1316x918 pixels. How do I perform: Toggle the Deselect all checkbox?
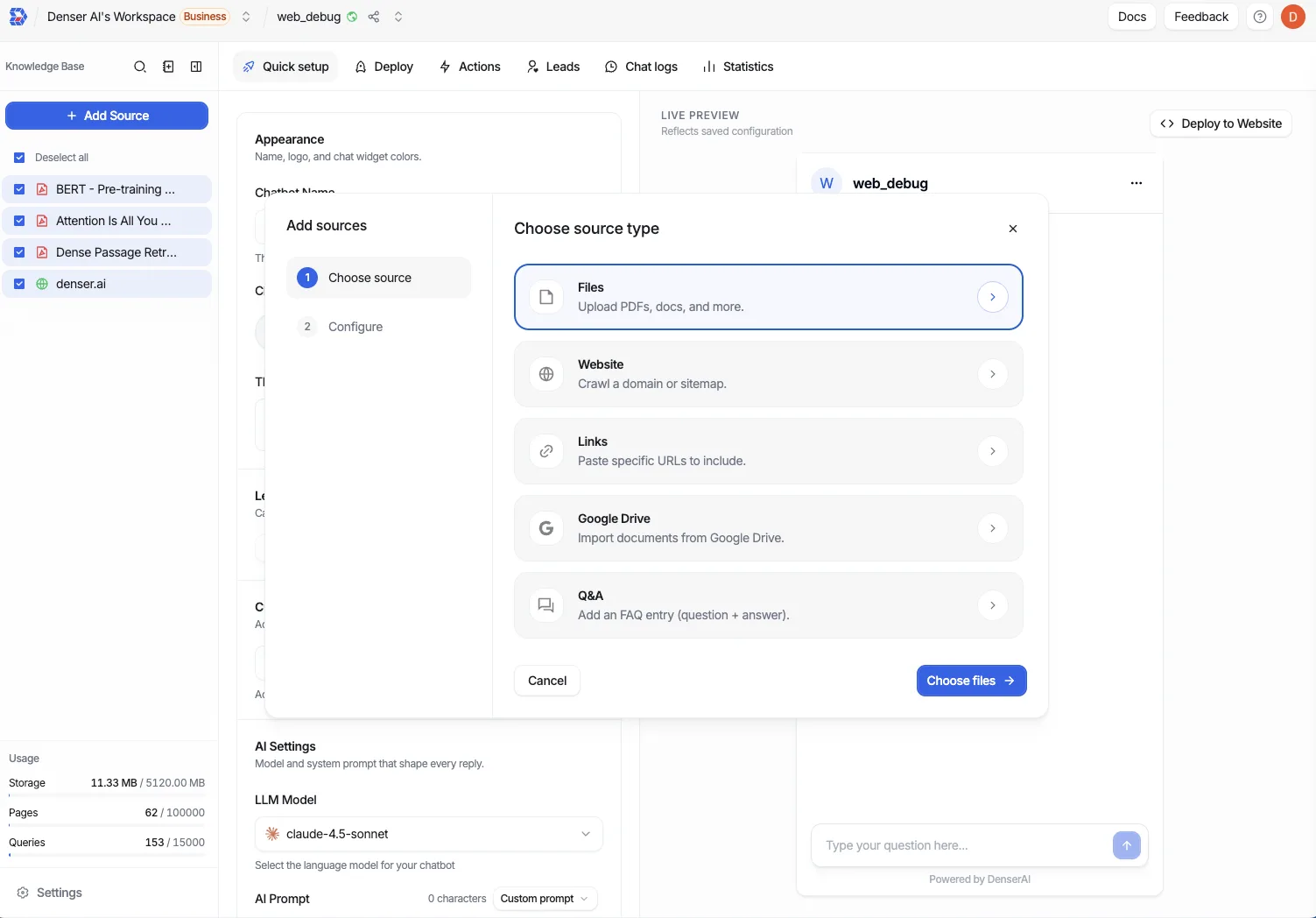[19, 158]
